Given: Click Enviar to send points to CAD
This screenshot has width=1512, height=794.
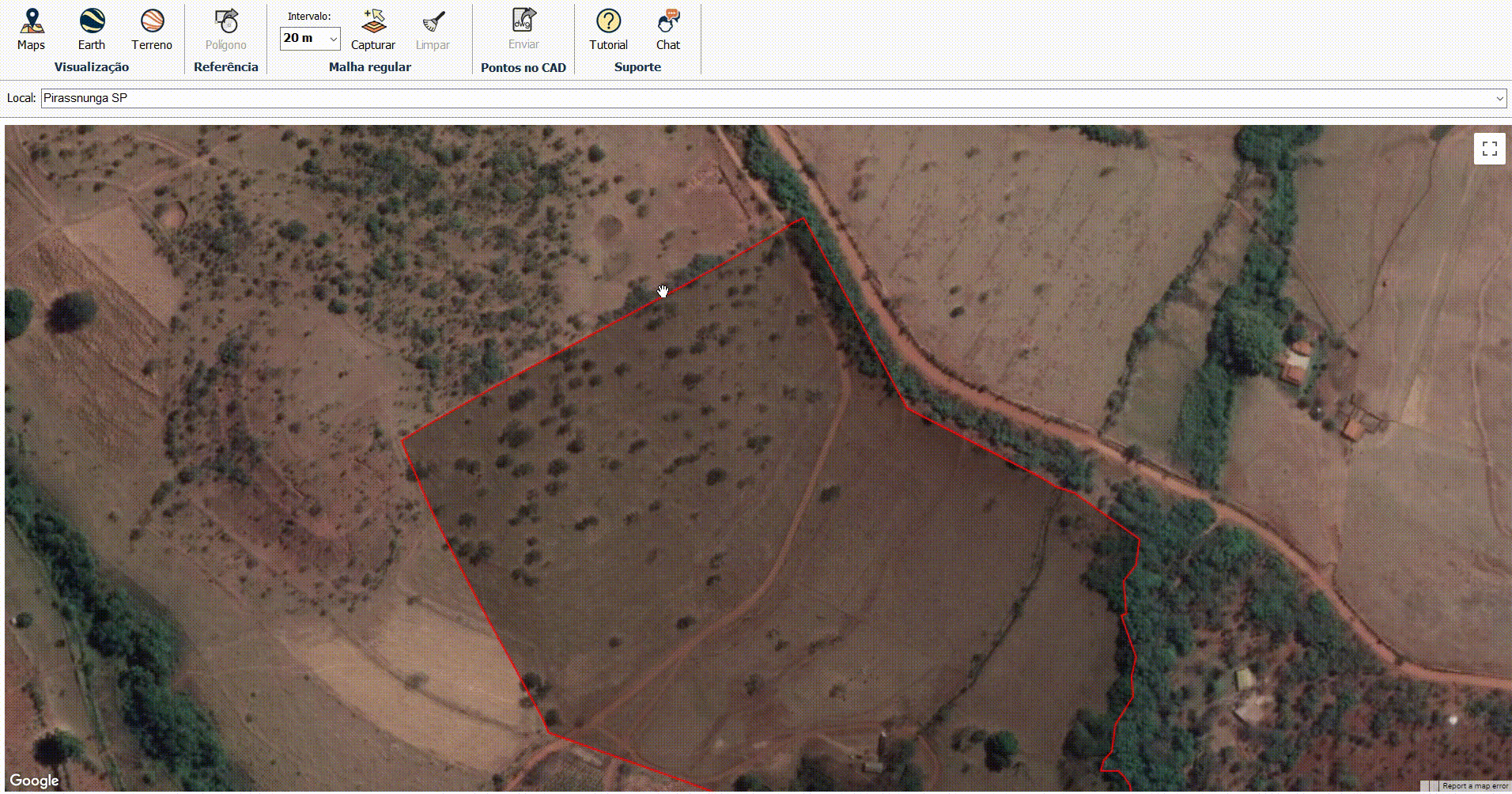Looking at the screenshot, I should click(524, 29).
